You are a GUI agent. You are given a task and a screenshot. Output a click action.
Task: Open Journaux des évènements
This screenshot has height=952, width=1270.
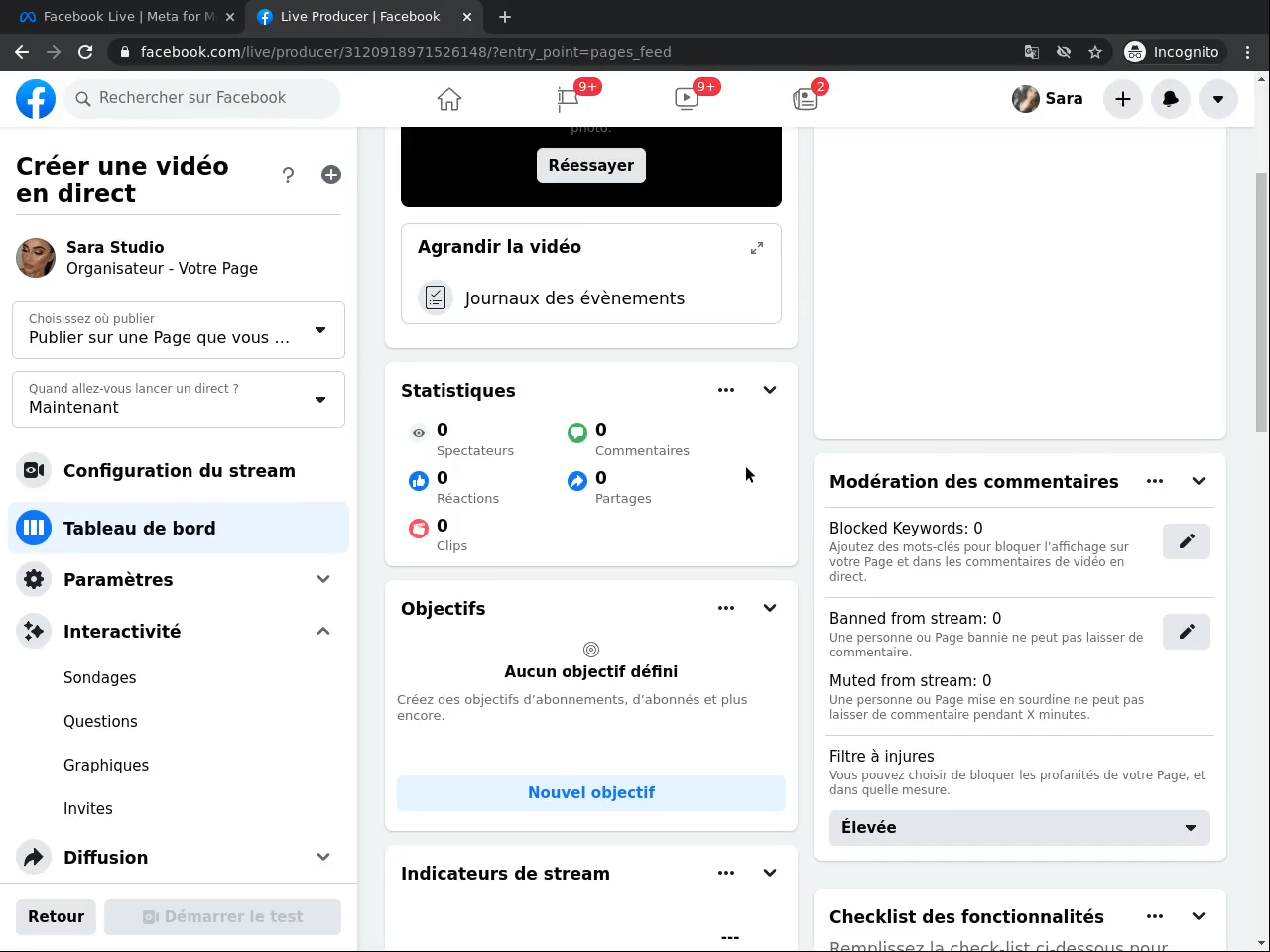(x=591, y=297)
